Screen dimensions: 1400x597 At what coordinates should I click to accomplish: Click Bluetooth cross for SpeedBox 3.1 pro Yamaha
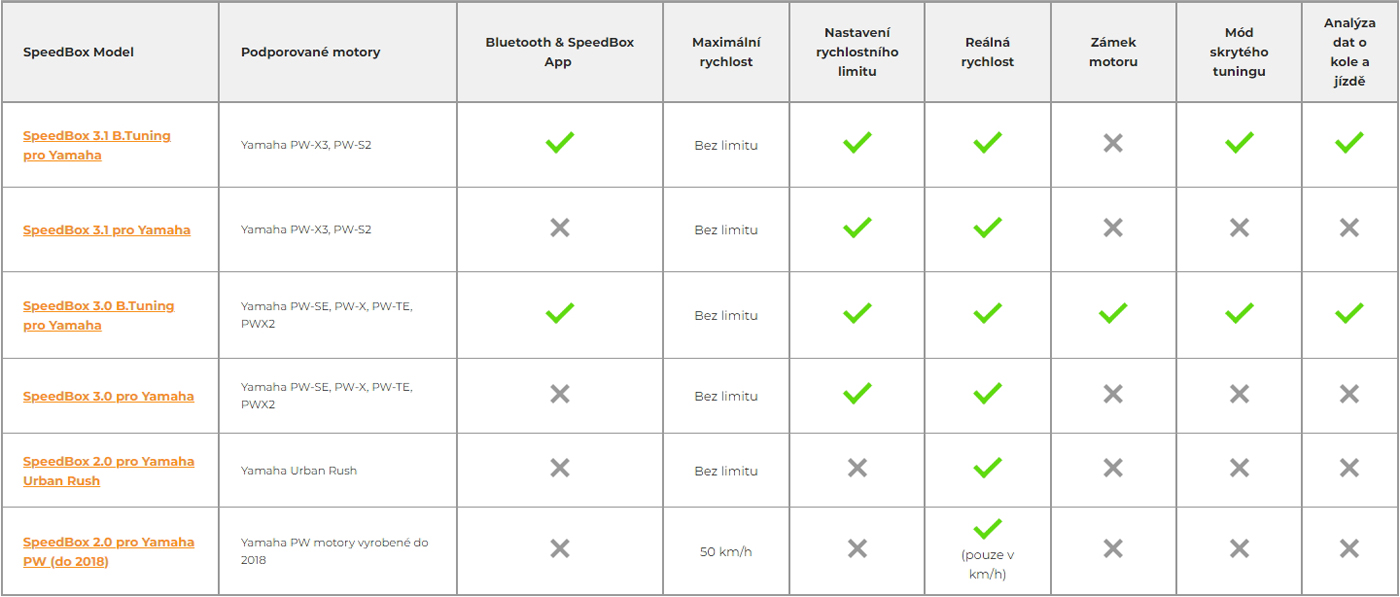tap(560, 228)
